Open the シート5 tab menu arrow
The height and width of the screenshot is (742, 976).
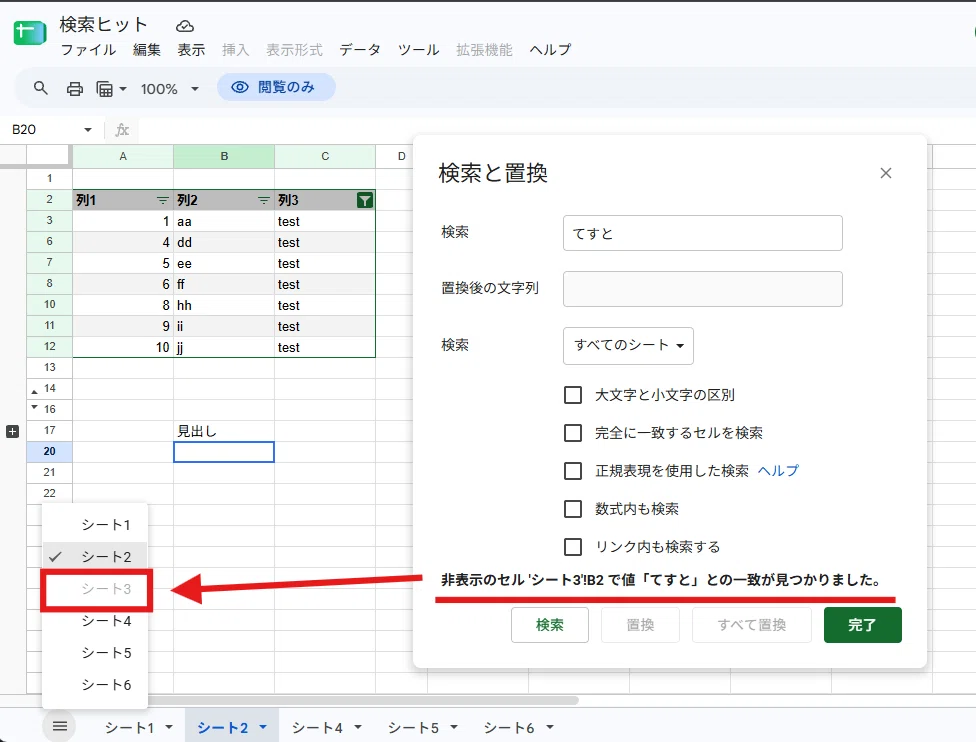(x=454, y=727)
